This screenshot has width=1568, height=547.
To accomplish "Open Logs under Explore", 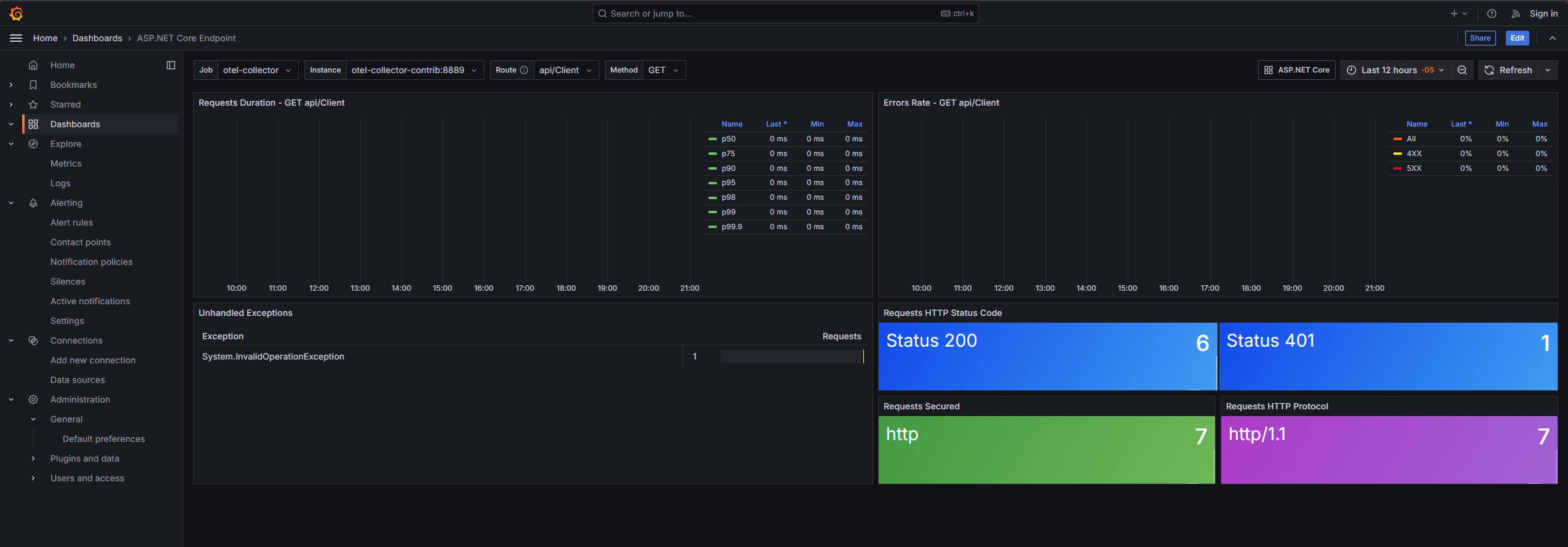I will pyautogui.click(x=60, y=183).
